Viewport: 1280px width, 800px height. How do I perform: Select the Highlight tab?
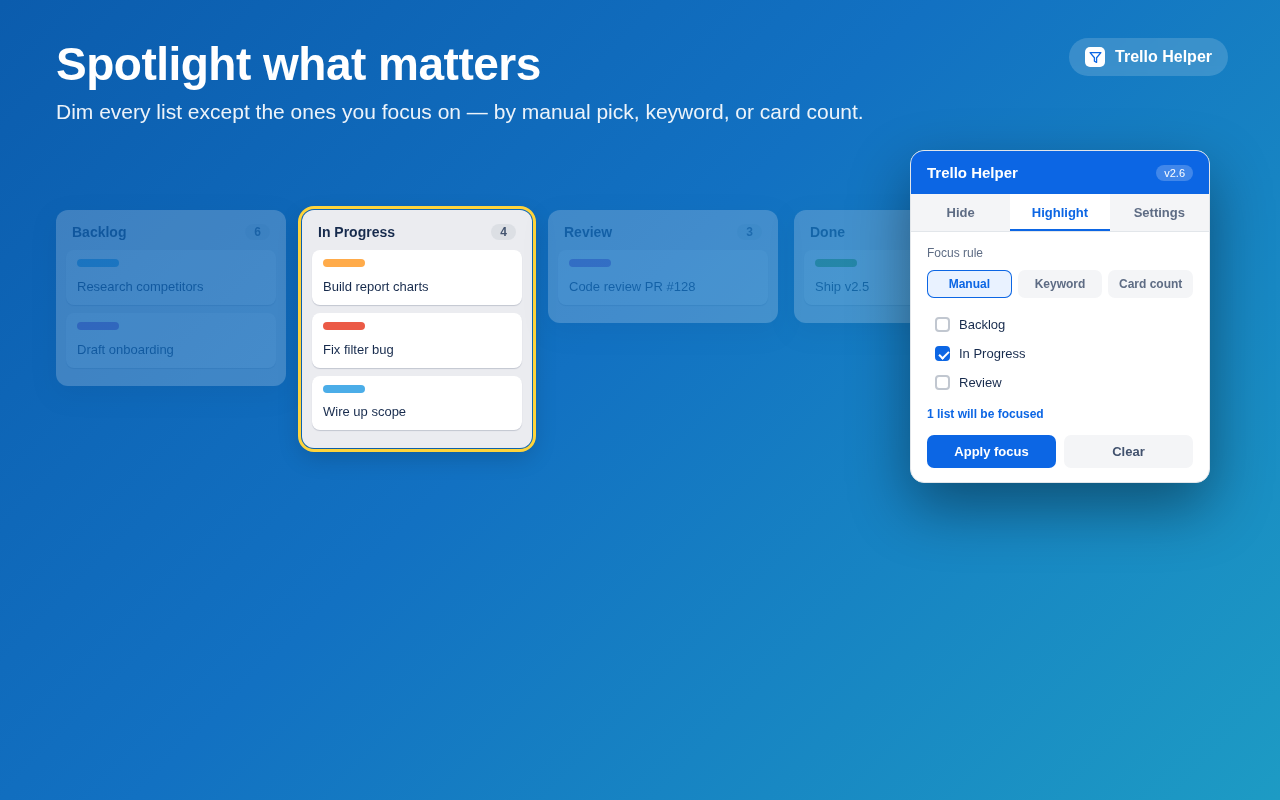coord(1060,213)
